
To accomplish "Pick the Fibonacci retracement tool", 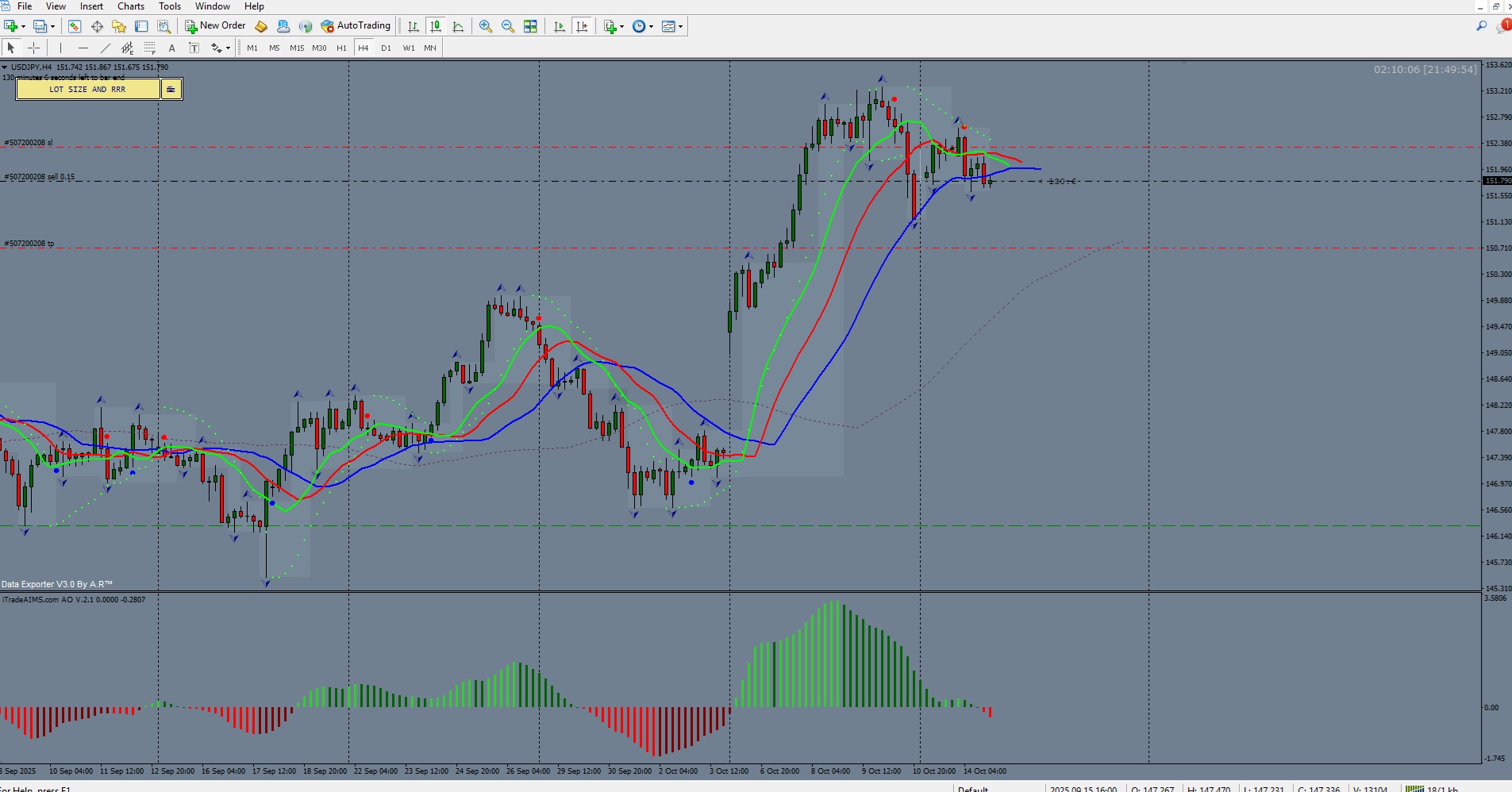I will 150,48.
